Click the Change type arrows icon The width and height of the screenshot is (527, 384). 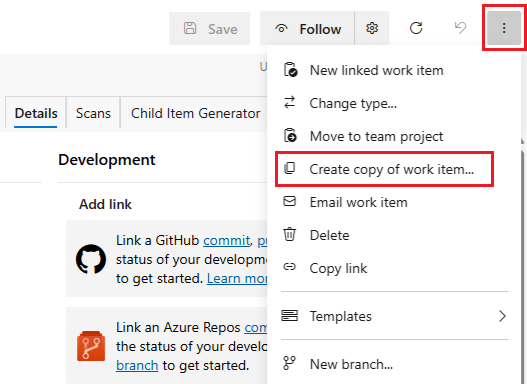290,102
